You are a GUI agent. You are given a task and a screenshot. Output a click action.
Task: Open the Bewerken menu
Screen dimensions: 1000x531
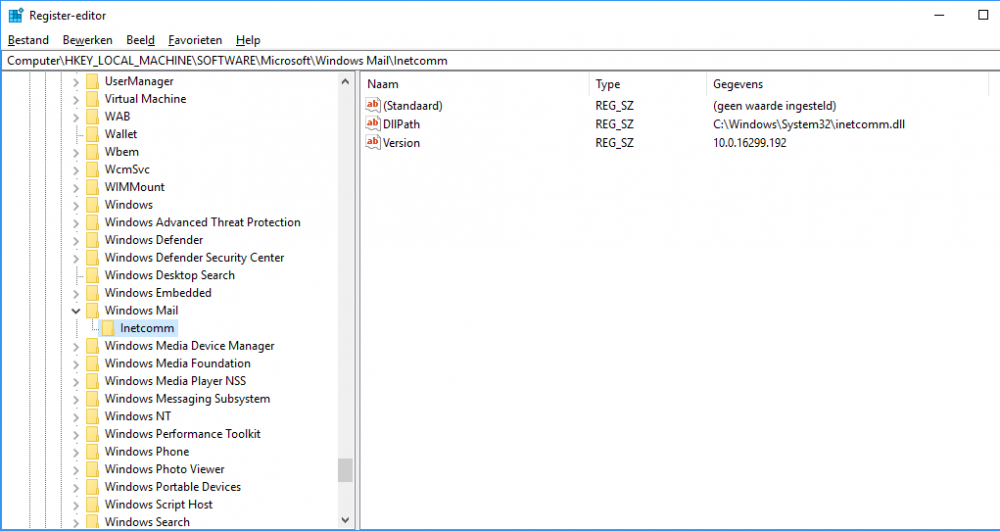87,40
